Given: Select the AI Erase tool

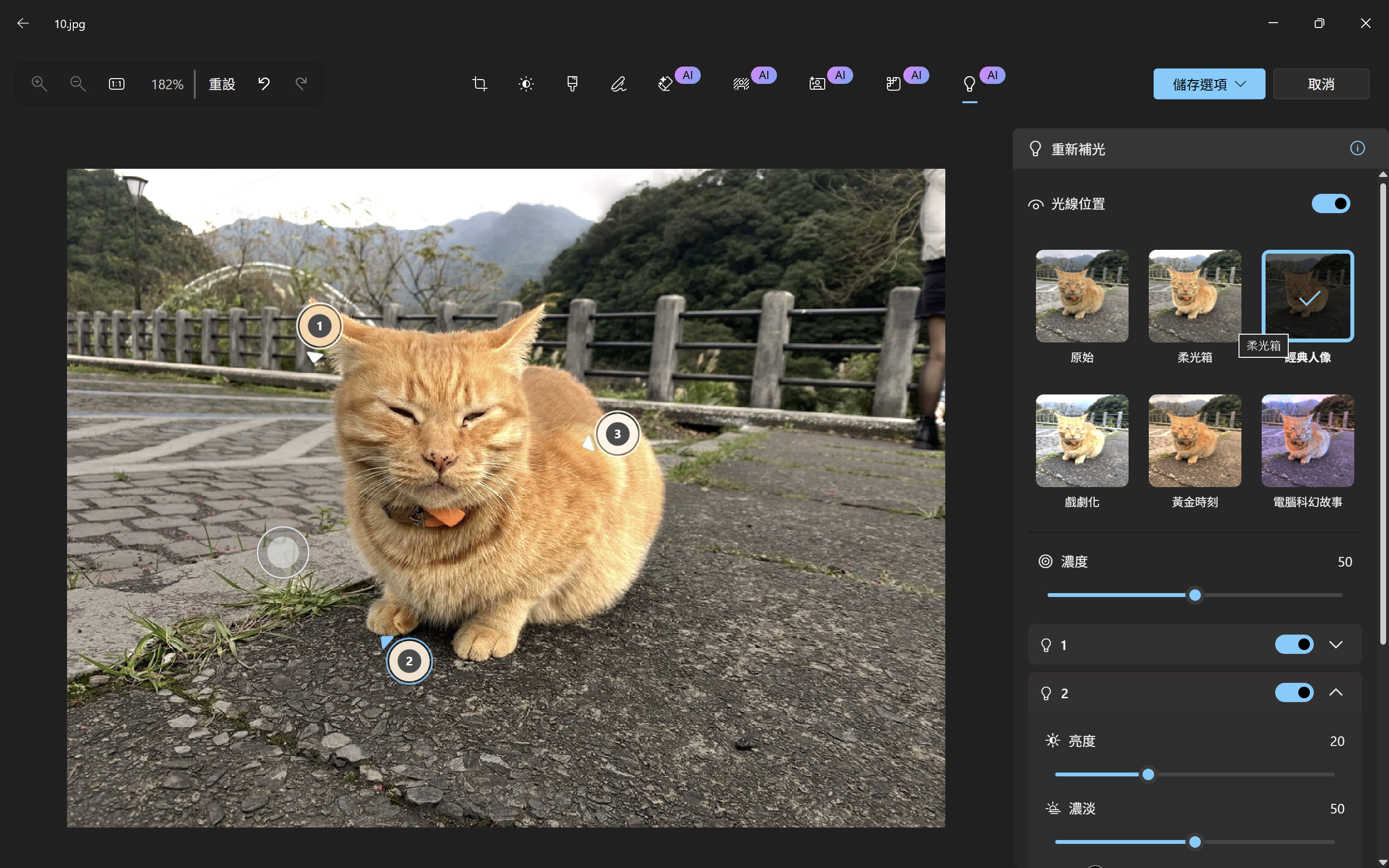Looking at the screenshot, I should point(665,84).
